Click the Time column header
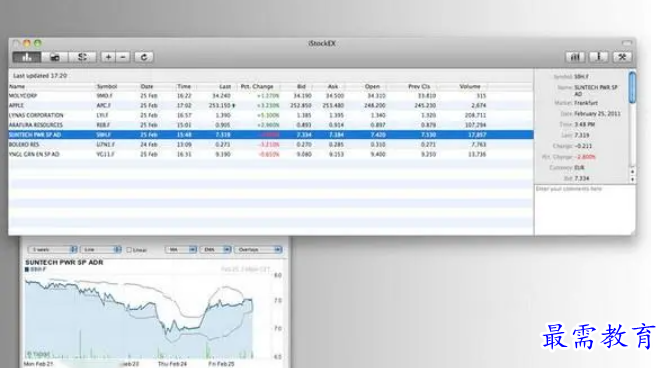 [184, 86]
